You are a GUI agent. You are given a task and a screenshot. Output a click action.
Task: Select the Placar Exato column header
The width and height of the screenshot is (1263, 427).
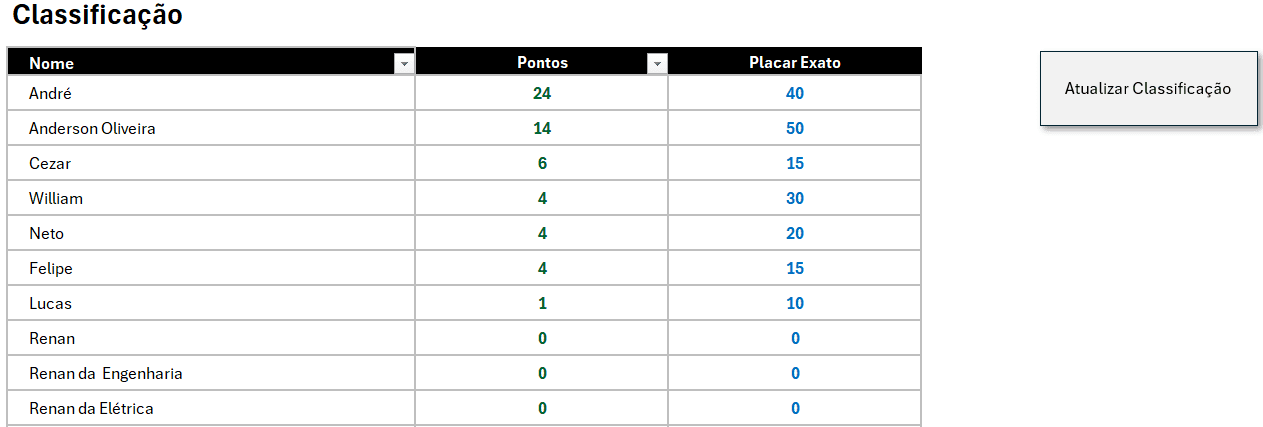(794, 62)
